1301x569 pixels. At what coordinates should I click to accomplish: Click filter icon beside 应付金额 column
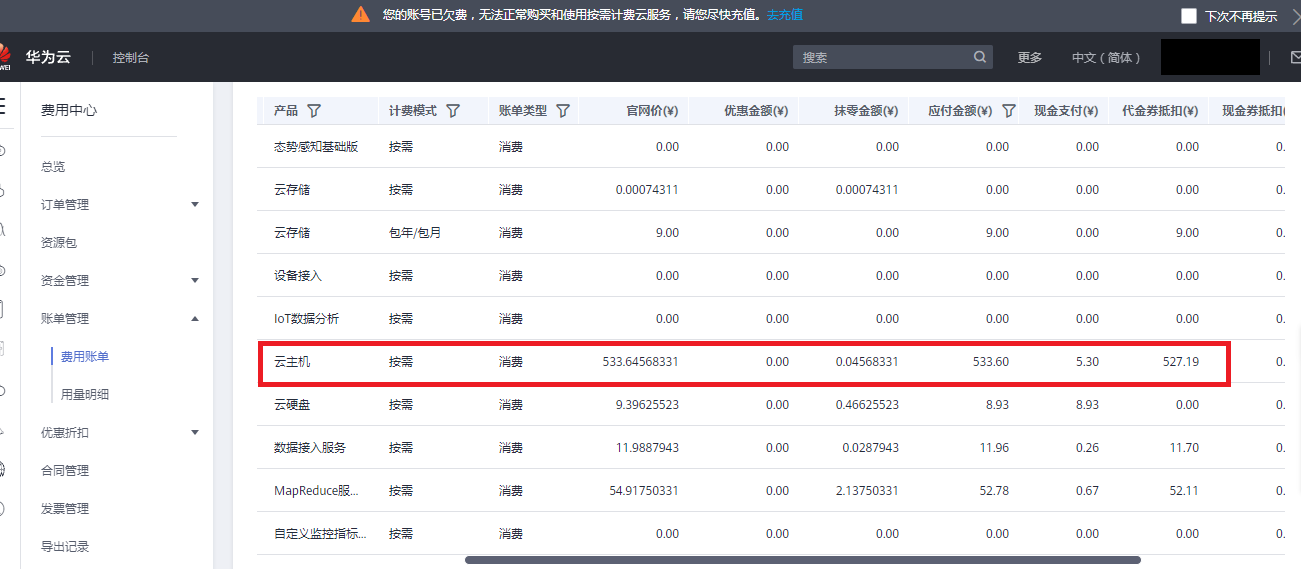[1009, 111]
